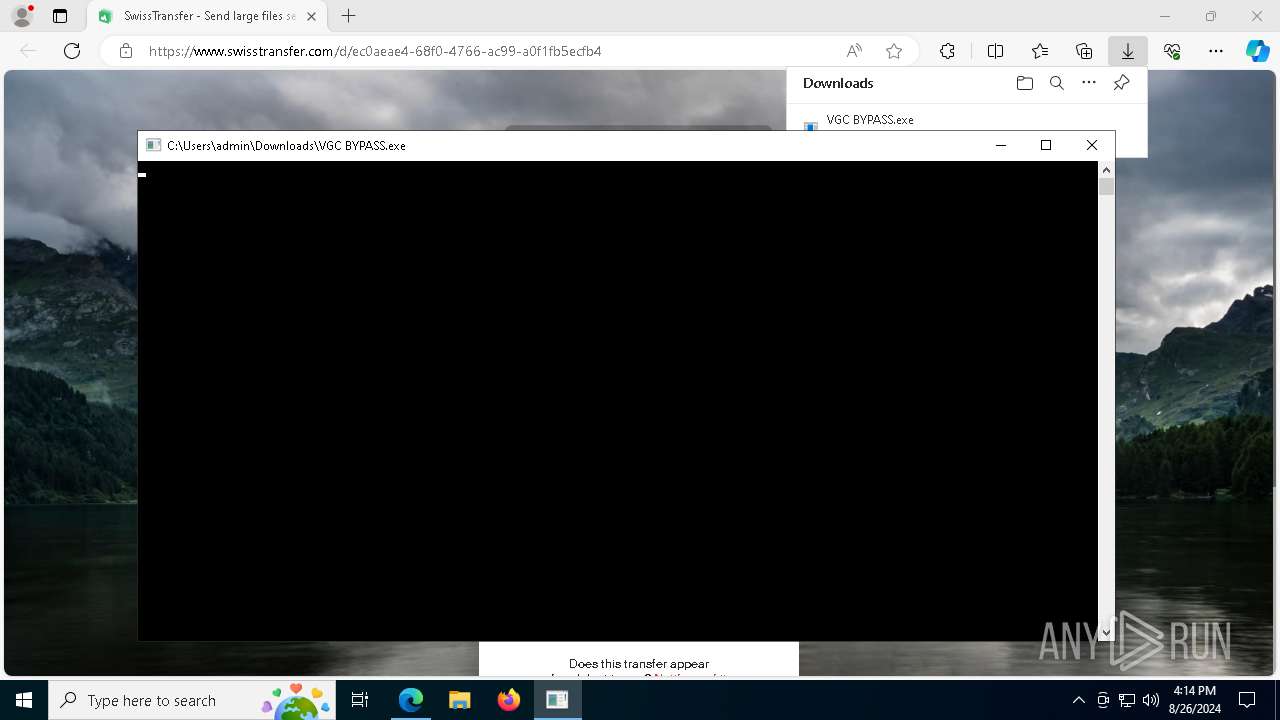
Task: Open more options in Downloads panel
Action: click(x=1089, y=83)
